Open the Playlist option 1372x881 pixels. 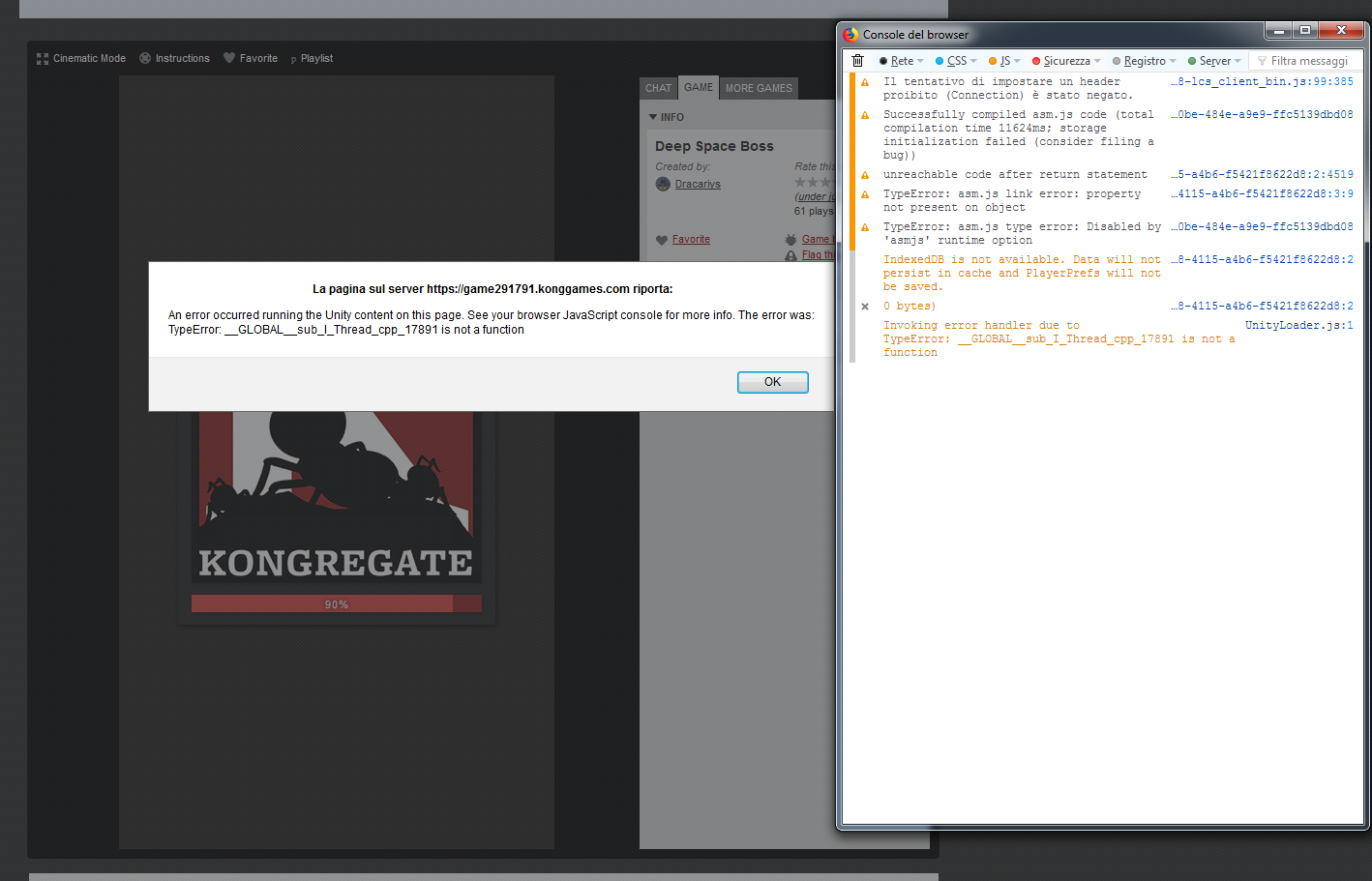click(312, 58)
